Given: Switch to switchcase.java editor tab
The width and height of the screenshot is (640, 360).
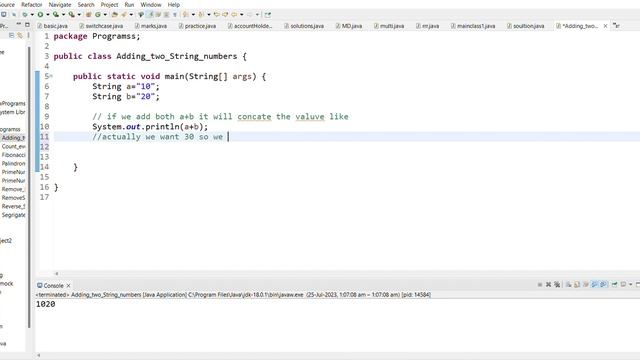Looking at the screenshot, I should pos(101,26).
